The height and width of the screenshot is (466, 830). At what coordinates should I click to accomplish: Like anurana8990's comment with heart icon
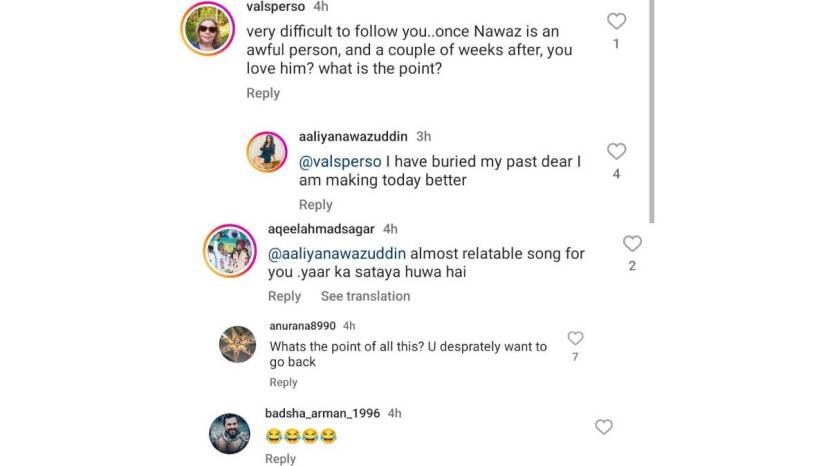pyautogui.click(x=575, y=338)
